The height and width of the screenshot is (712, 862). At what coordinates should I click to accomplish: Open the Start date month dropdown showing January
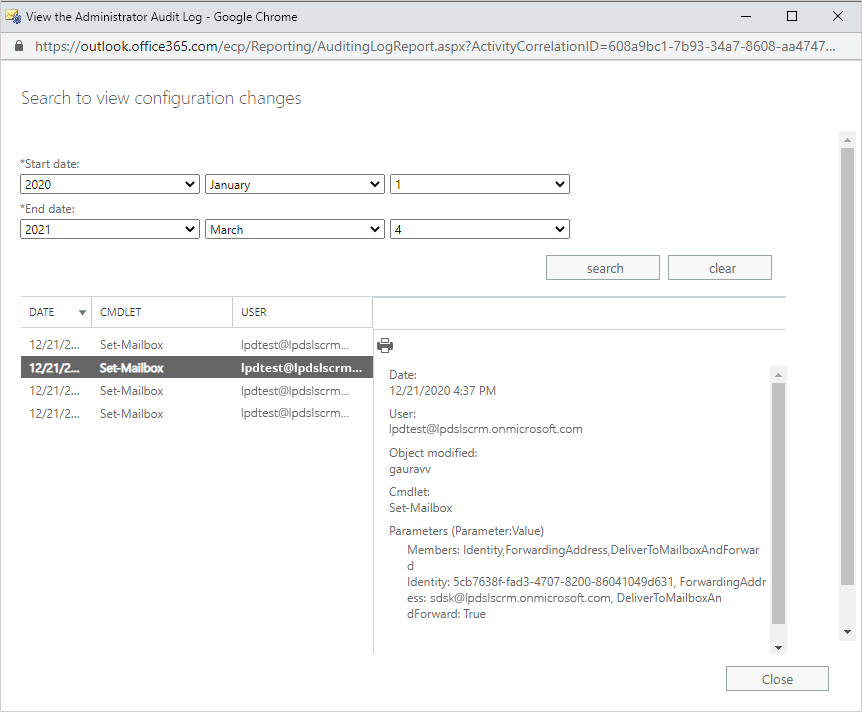tap(295, 184)
